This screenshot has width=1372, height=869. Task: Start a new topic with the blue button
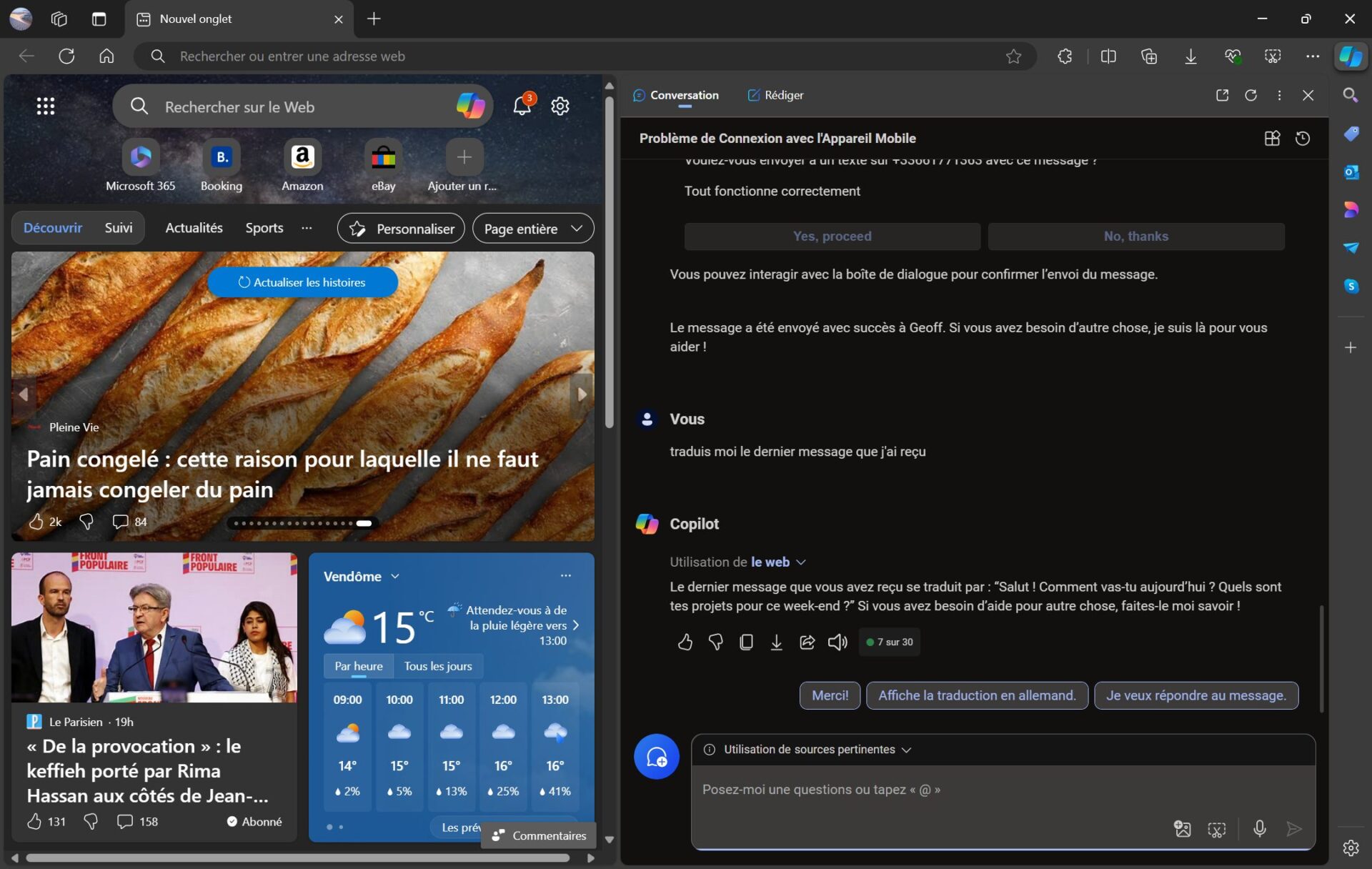click(656, 756)
